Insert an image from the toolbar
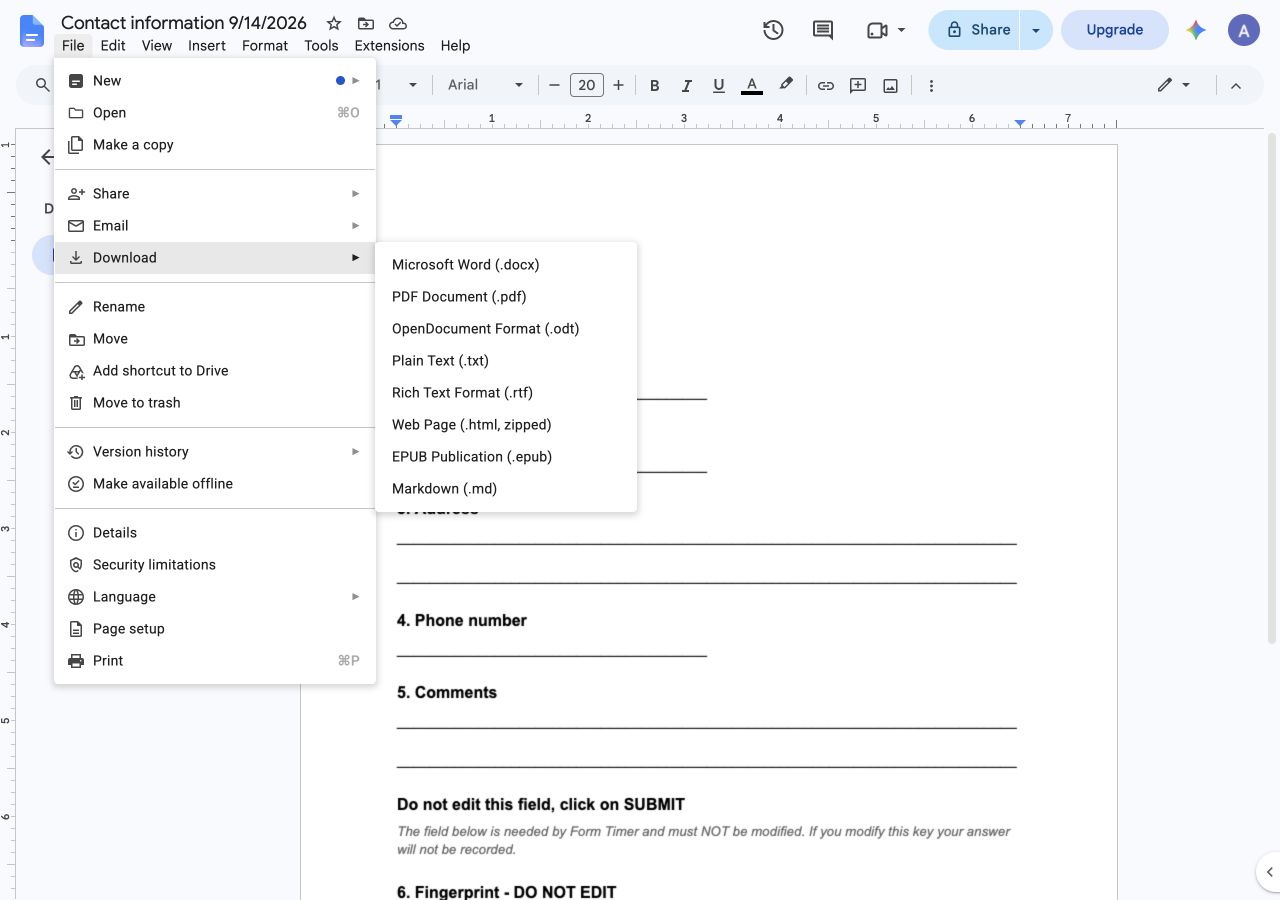Viewport: 1280px width, 900px height. coord(890,86)
